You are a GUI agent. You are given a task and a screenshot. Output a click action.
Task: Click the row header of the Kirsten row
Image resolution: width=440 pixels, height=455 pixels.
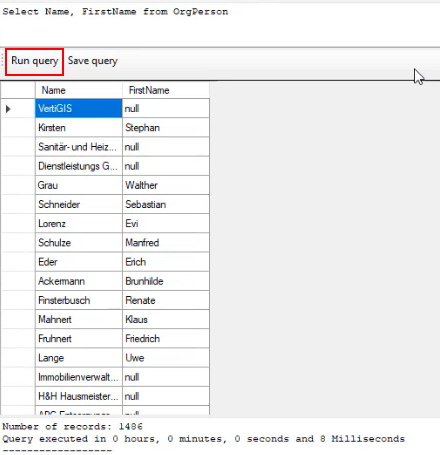coord(18,128)
